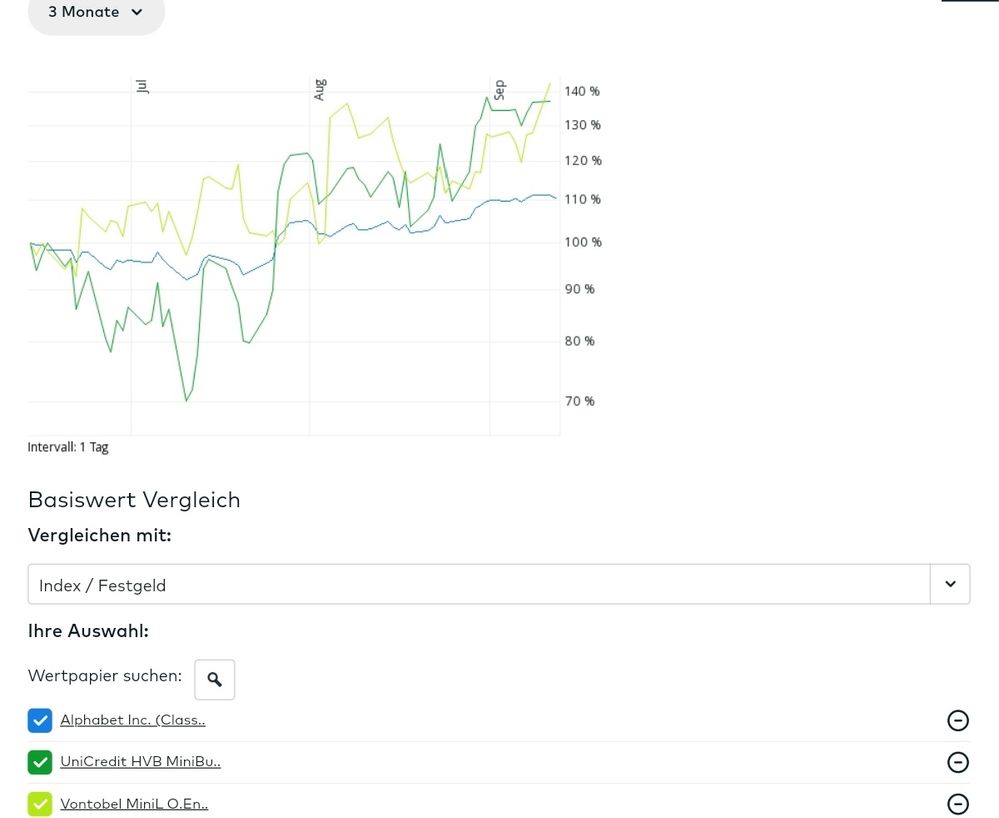The height and width of the screenshot is (818, 999).
Task: Open the UniCredit HVB MiniBu.. link
Action: coord(140,762)
